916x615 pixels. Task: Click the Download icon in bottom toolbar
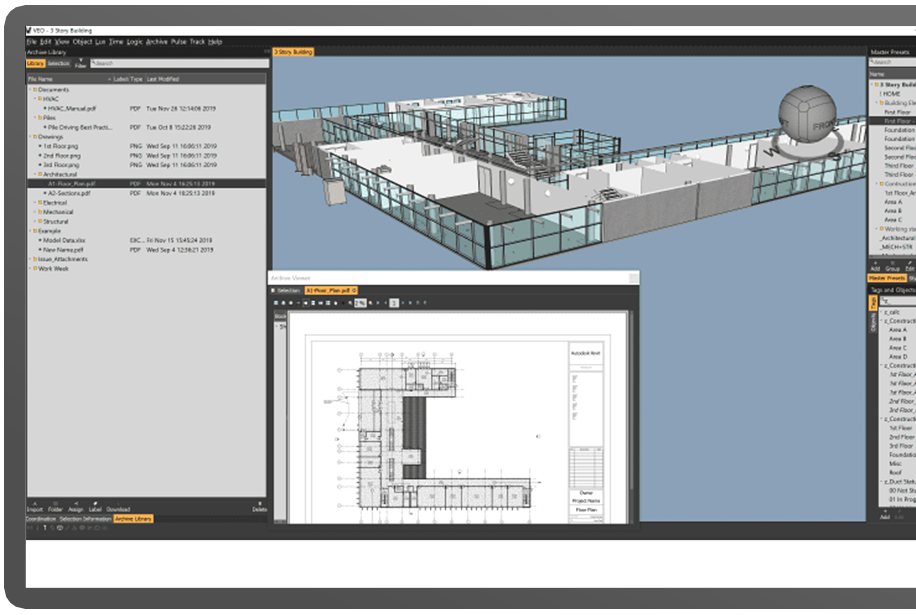(x=118, y=504)
